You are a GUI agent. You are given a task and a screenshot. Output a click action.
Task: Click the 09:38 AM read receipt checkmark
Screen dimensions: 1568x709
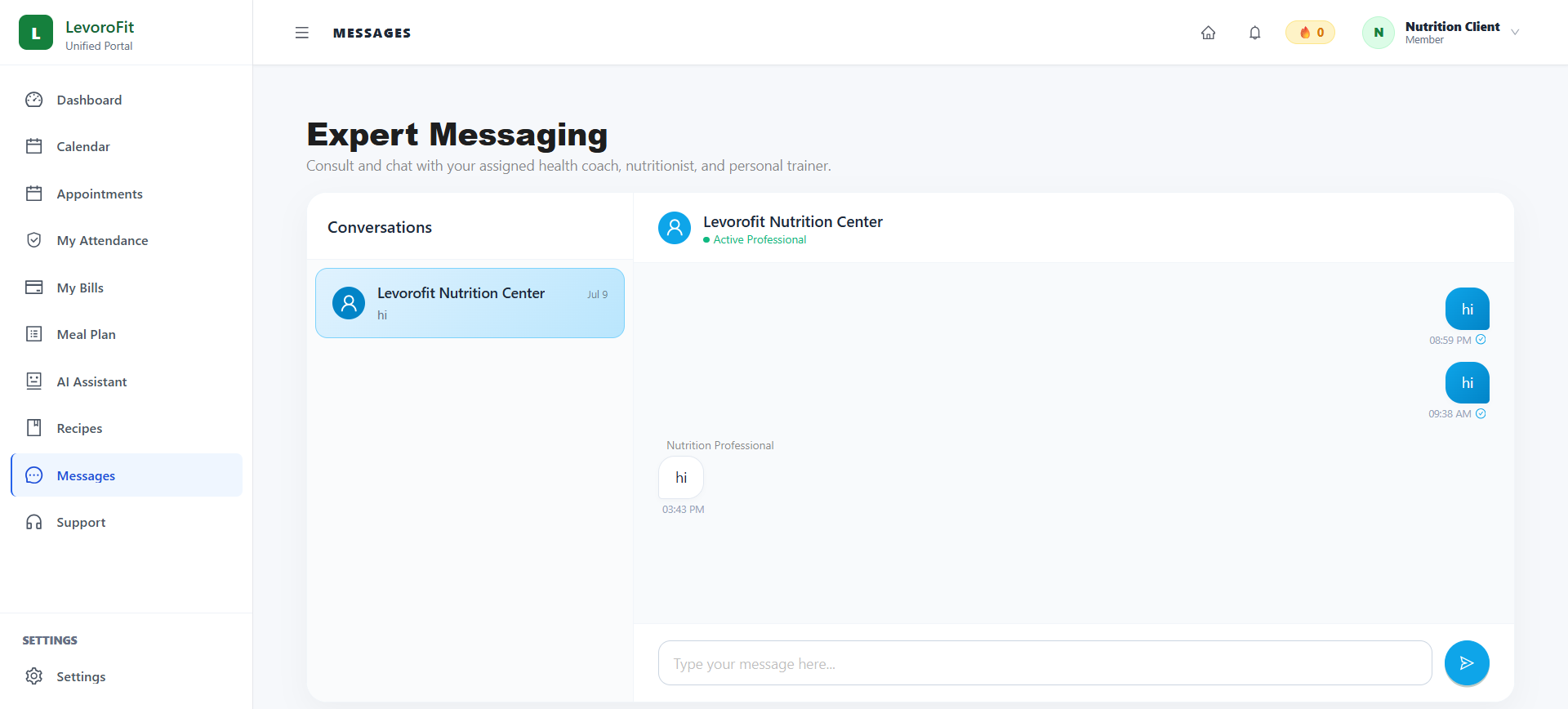click(1481, 413)
